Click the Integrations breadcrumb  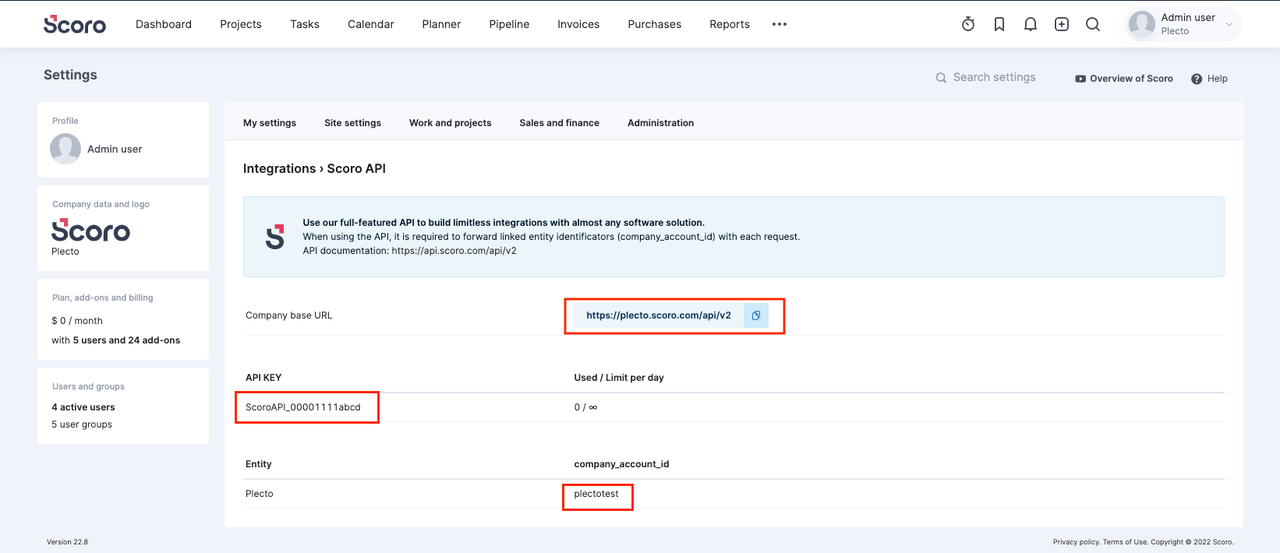click(279, 169)
